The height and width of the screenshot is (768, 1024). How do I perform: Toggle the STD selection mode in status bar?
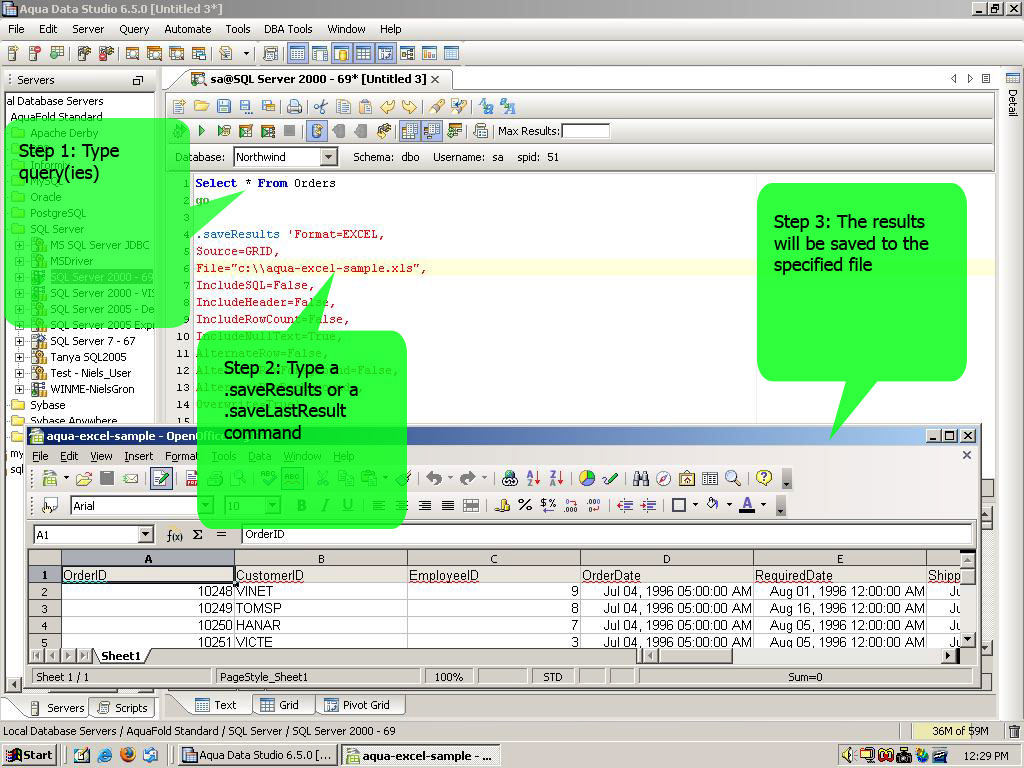552,677
